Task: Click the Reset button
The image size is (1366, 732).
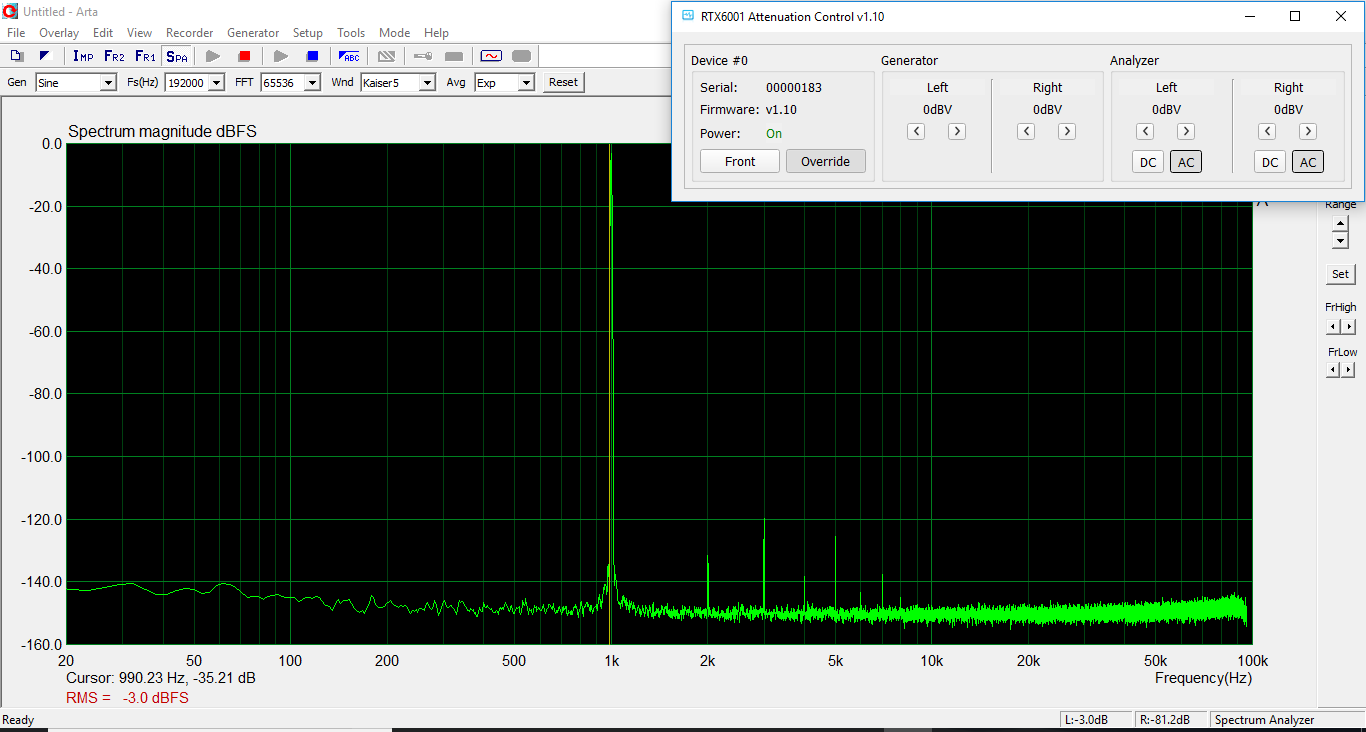Action: click(x=563, y=83)
